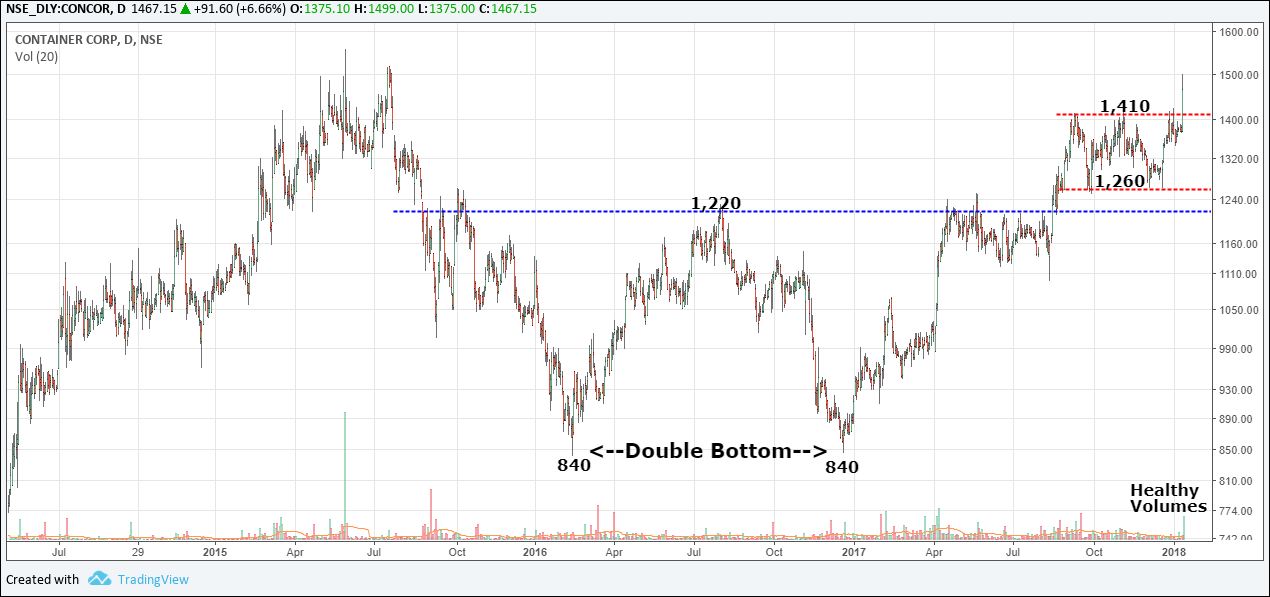
Task: Click the Created with footer text
Action: pyautogui.click(x=42, y=579)
